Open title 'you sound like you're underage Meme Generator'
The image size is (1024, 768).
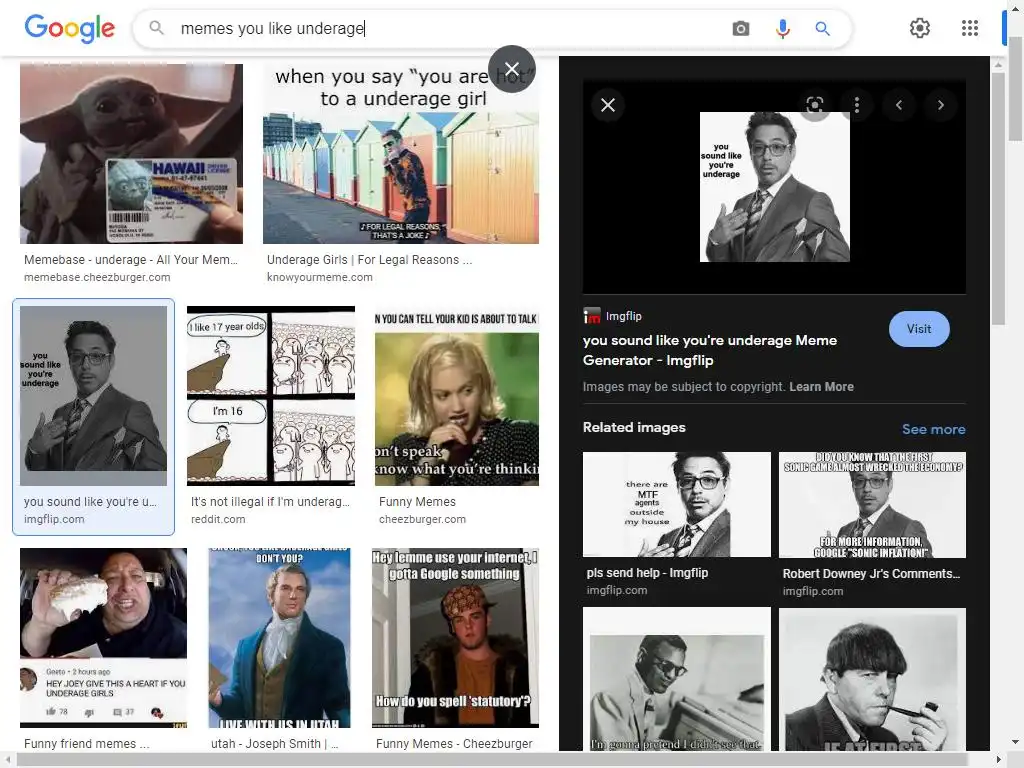point(710,350)
